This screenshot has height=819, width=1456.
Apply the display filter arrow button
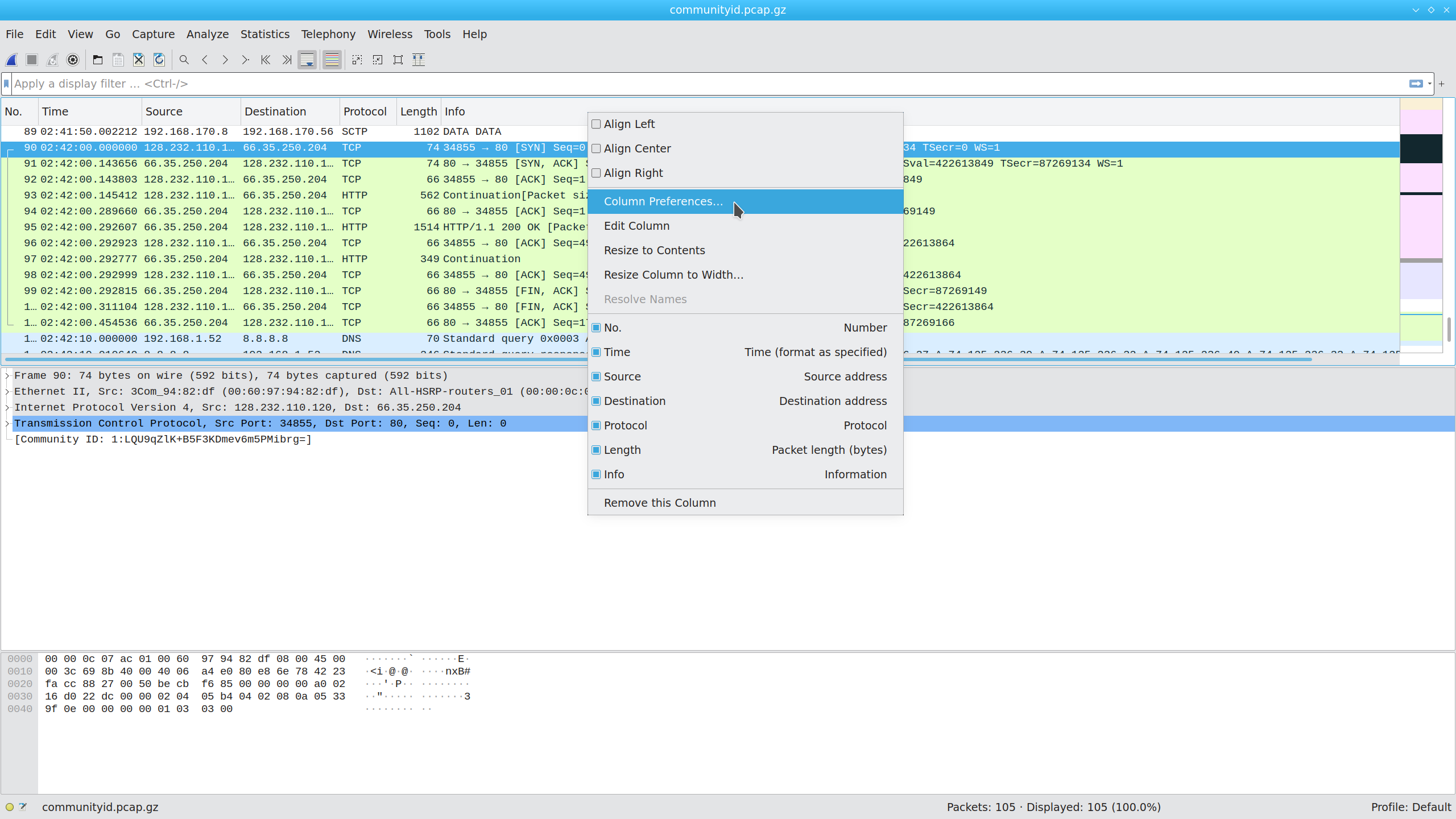pos(1416,84)
